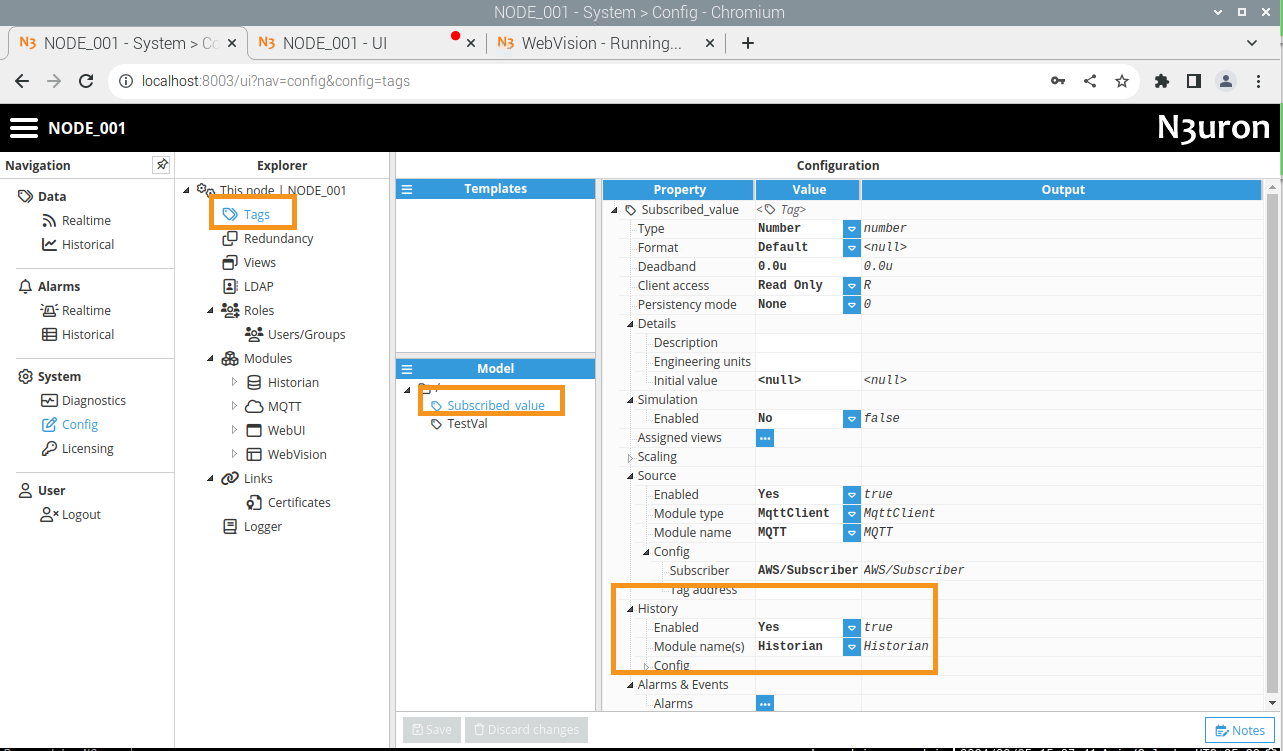Collapse the Links tree node
Image resolution: width=1283 pixels, height=751 pixels.
pos(210,479)
